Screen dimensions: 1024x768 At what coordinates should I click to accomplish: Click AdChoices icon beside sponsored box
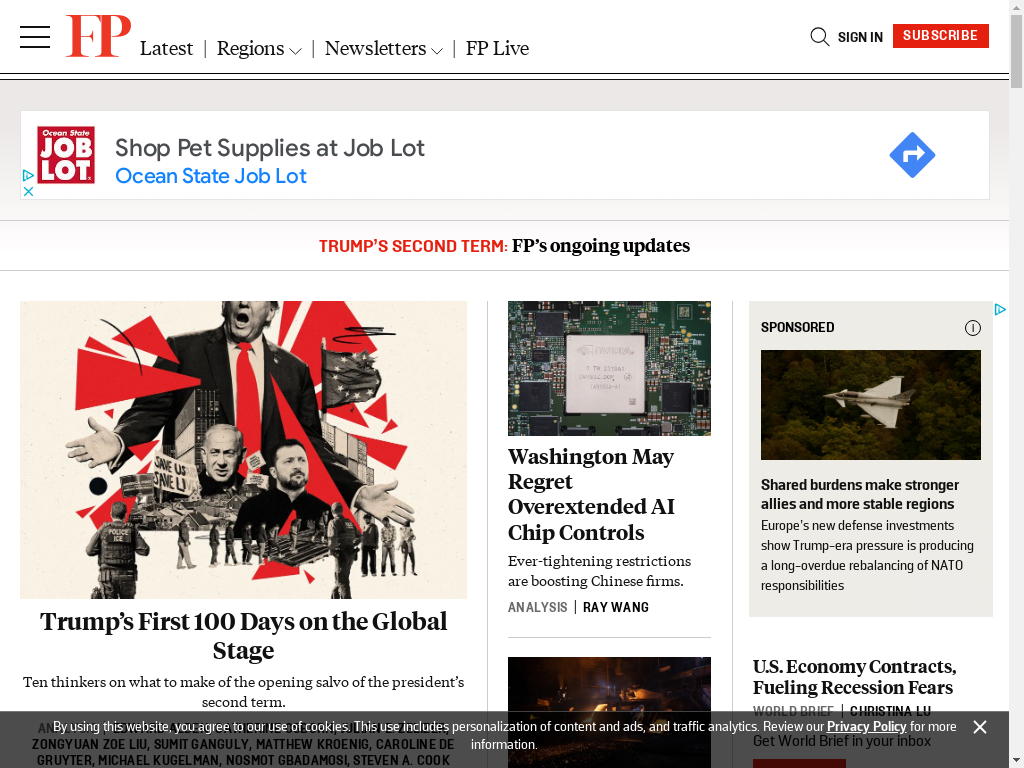[1000, 310]
